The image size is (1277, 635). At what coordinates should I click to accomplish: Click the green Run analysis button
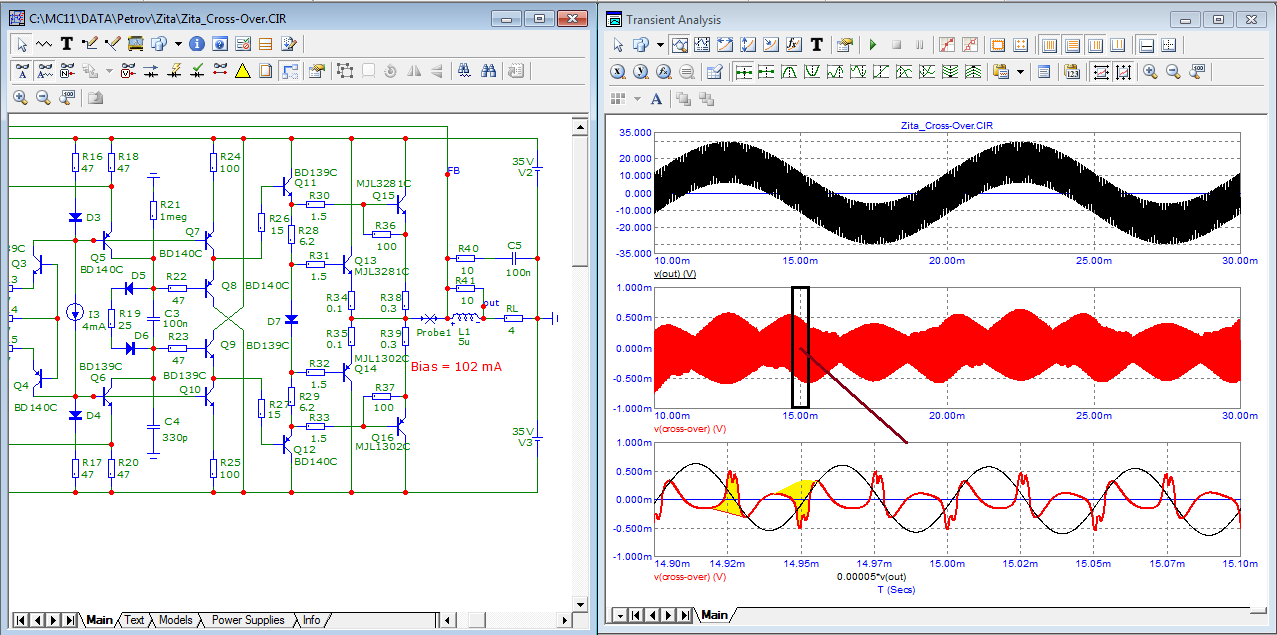coord(872,45)
